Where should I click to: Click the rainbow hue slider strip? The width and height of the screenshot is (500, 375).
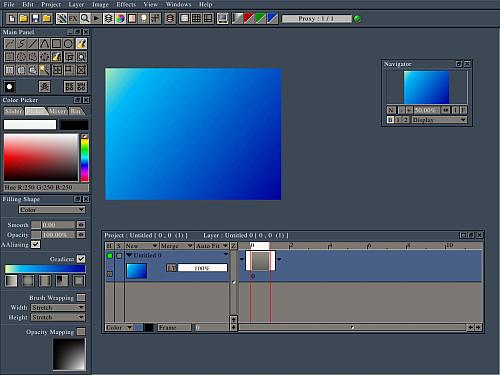[85, 160]
